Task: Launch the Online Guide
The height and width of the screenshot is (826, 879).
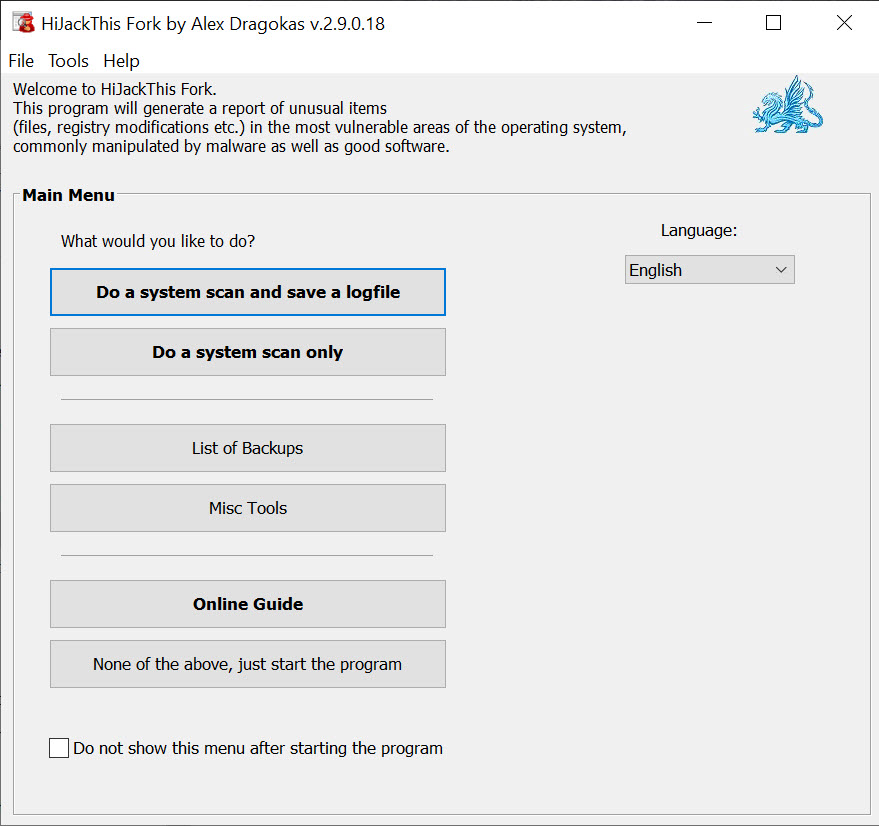Action: (x=248, y=604)
